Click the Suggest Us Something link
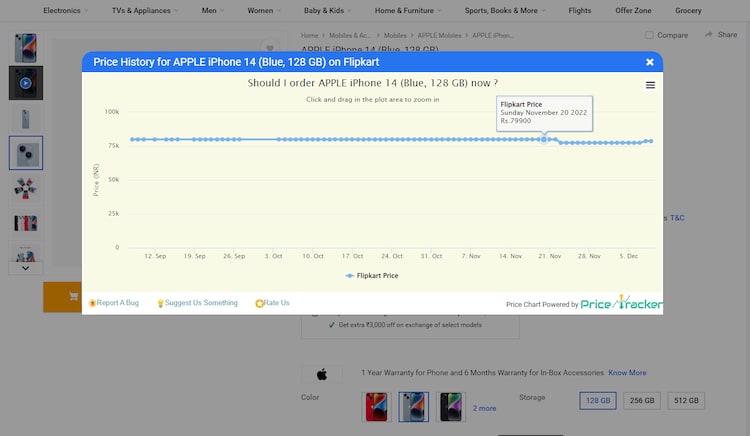 [201, 303]
